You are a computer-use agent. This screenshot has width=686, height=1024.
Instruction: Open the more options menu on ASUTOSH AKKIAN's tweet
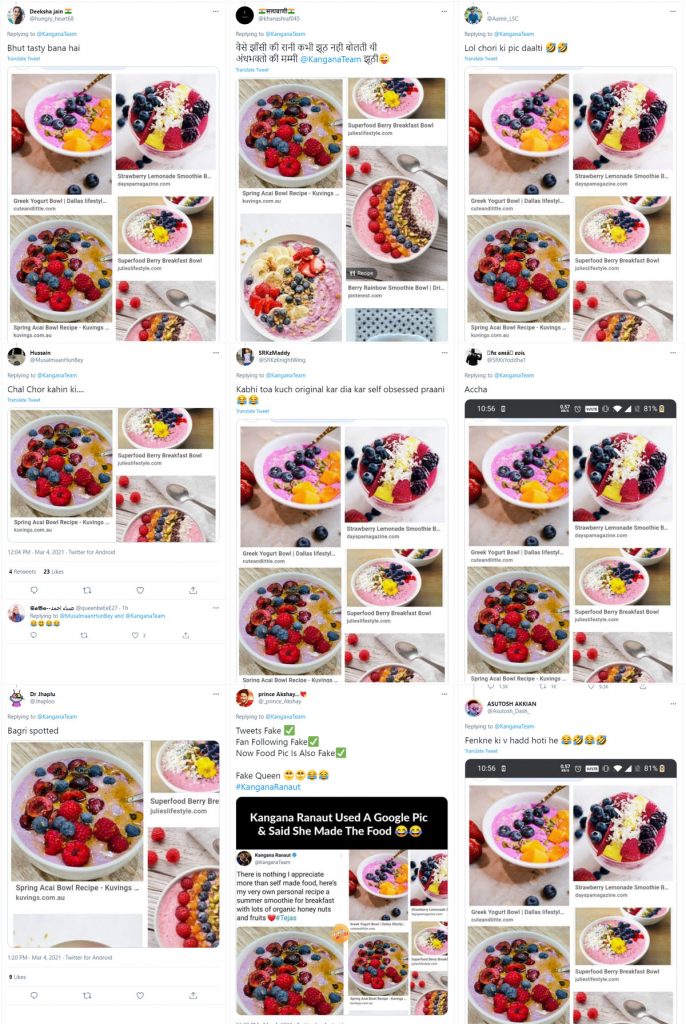[673, 703]
